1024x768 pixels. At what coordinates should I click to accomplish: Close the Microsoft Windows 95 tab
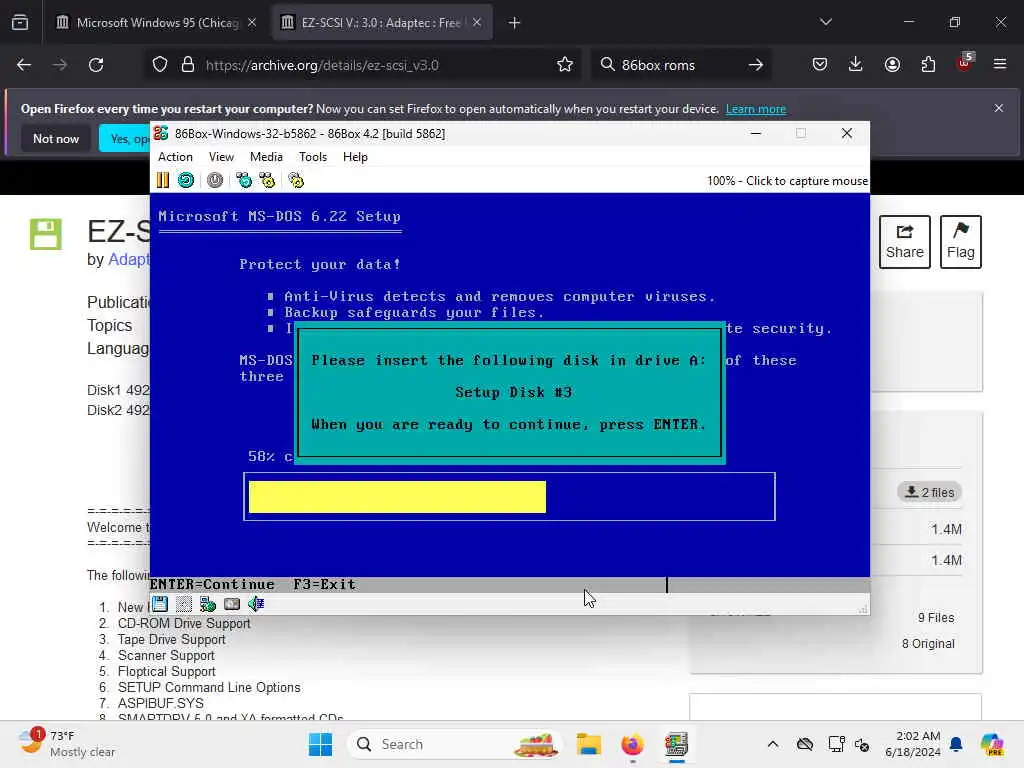pos(252,23)
